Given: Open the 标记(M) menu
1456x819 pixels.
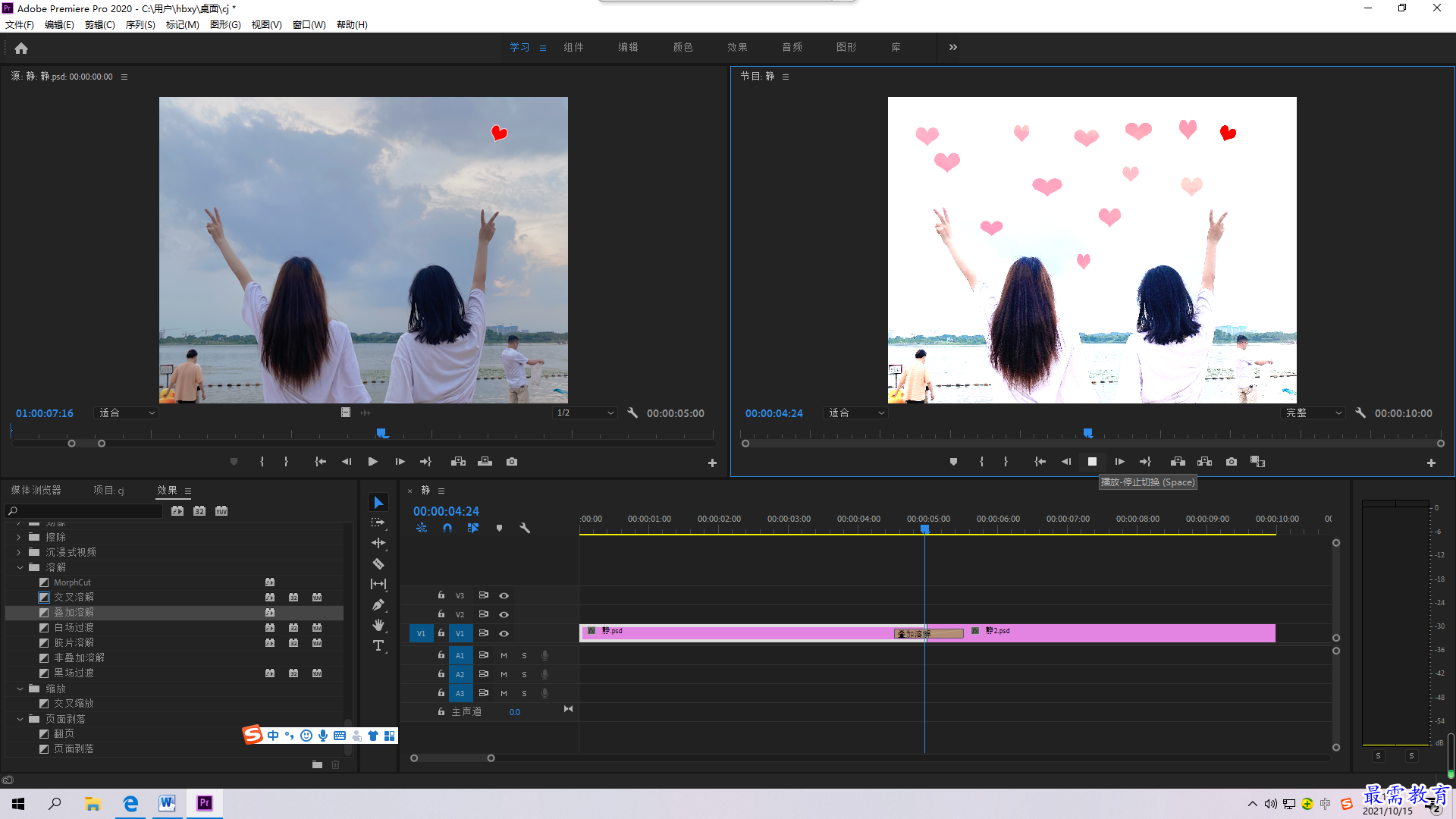Looking at the screenshot, I should pos(182,25).
